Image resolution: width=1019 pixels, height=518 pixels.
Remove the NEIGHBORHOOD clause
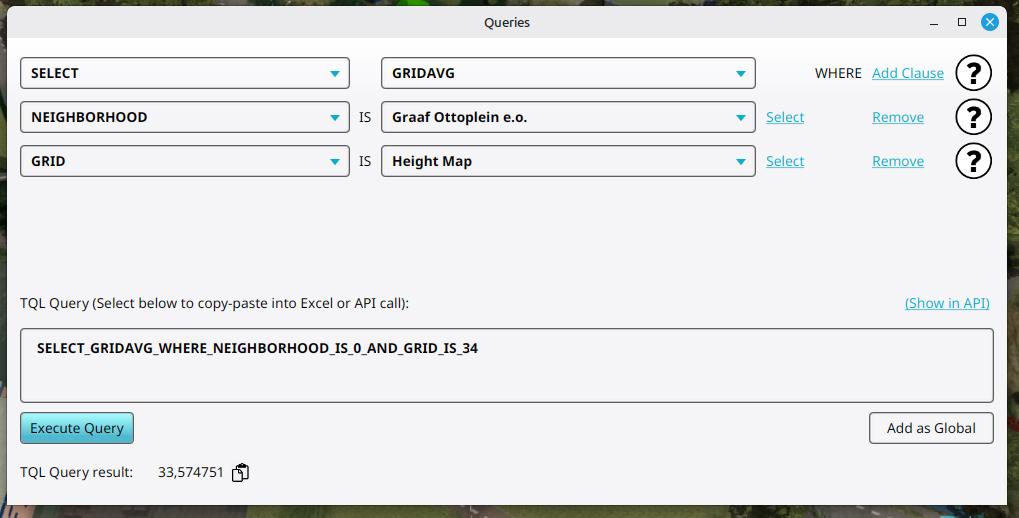tap(897, 117)
